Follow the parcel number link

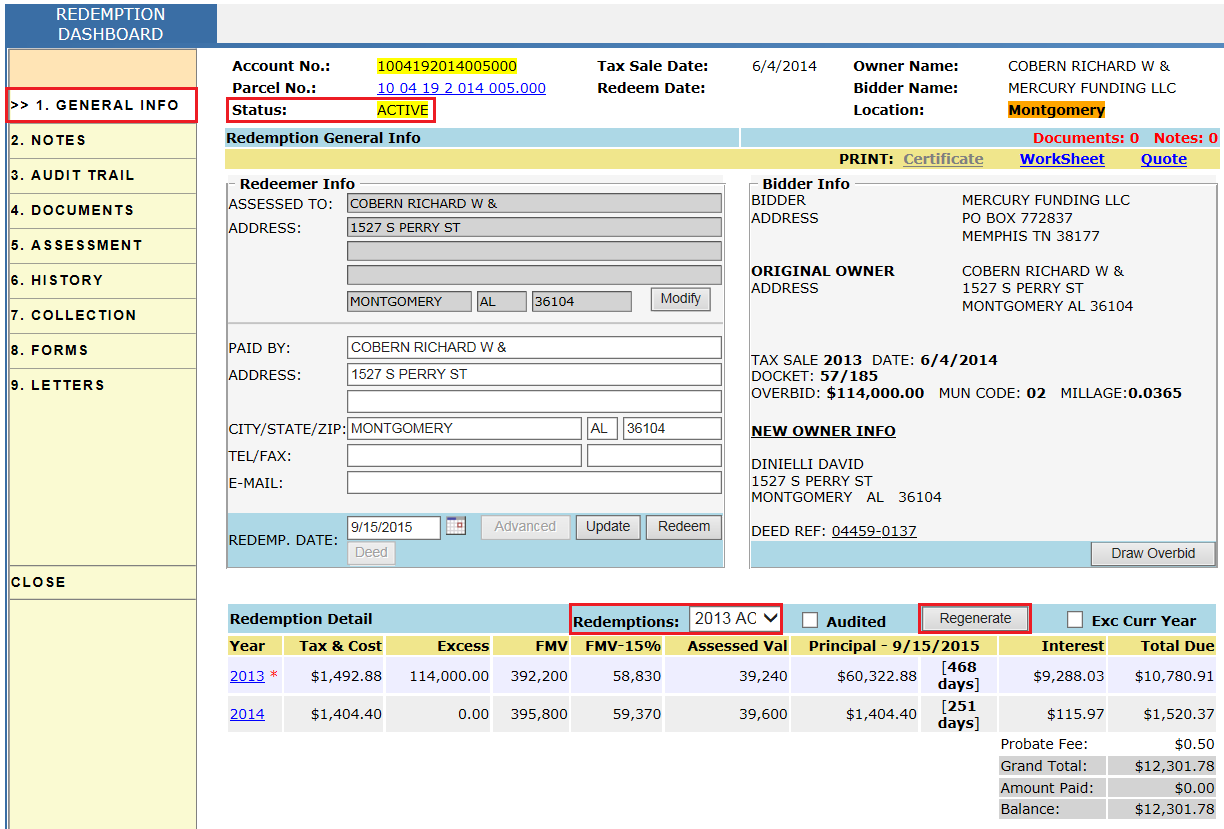click(x=461, y=88)
